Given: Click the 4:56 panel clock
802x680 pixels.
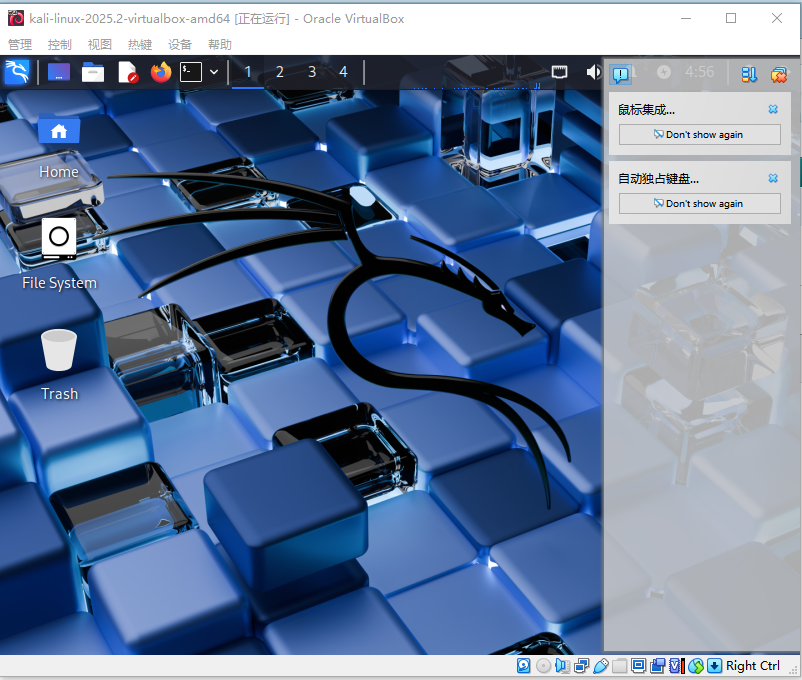Looking at the screenshot, I should pos(700,72).
